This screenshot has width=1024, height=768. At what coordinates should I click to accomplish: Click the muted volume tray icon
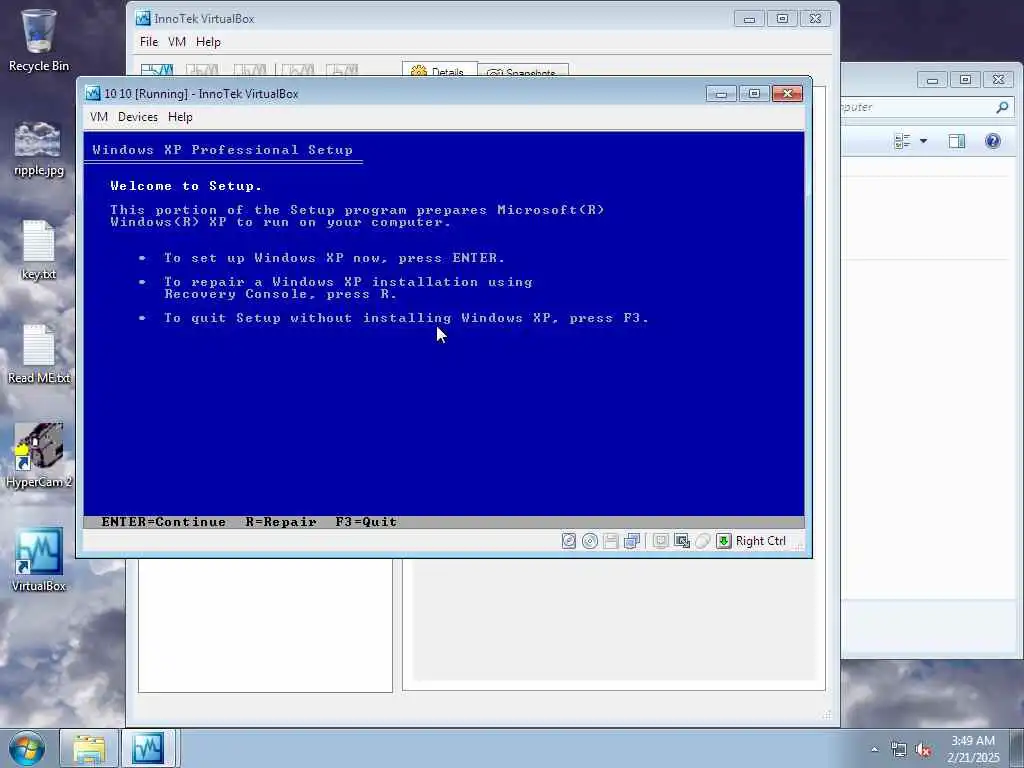click(923, 750)
